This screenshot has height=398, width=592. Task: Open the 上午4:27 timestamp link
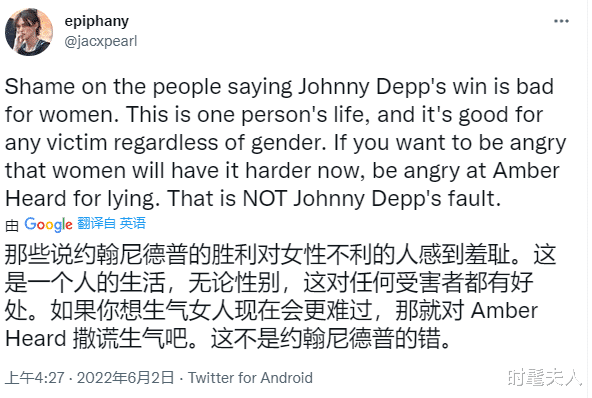point(34,378)
